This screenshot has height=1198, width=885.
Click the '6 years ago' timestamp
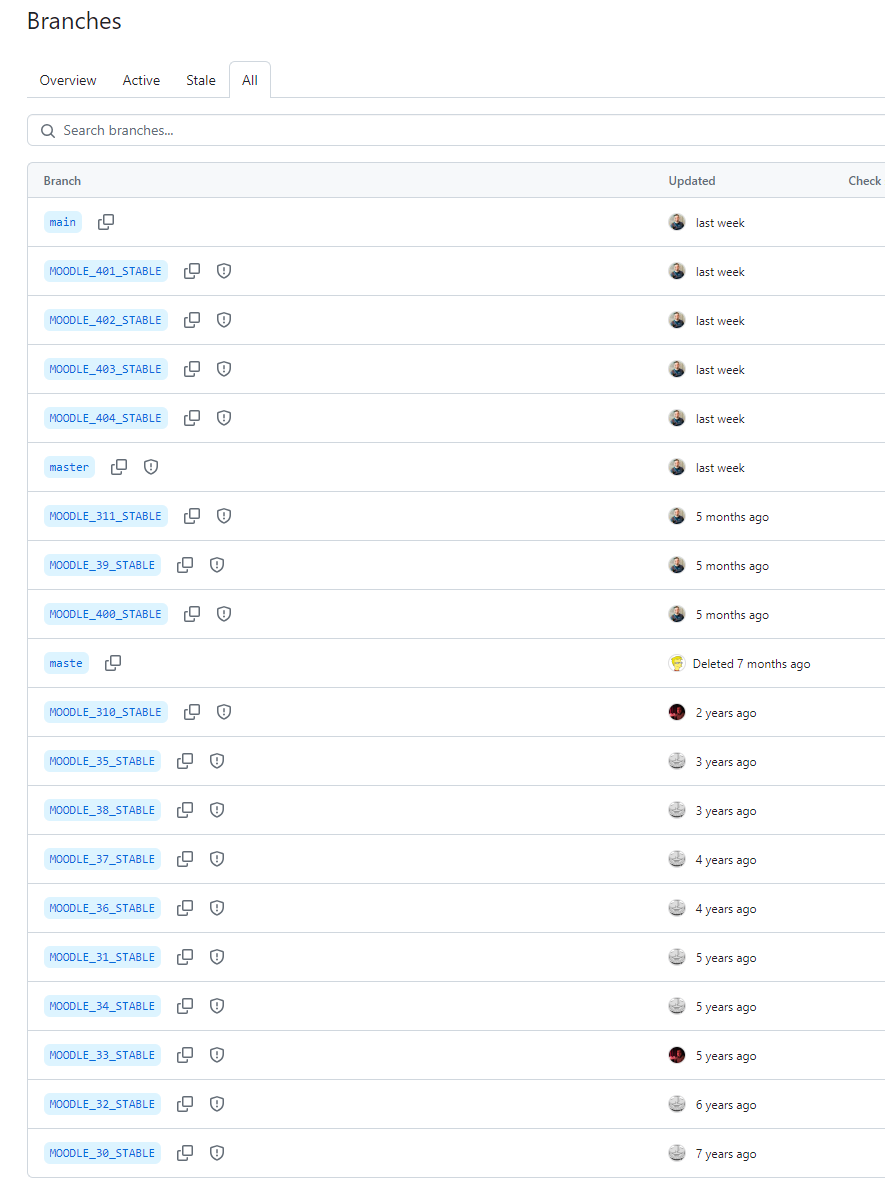[x=726, y=1105]
